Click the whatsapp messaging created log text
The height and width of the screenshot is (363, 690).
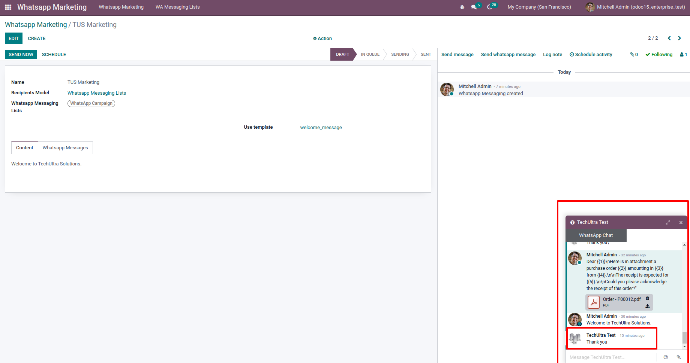[491, 93]
